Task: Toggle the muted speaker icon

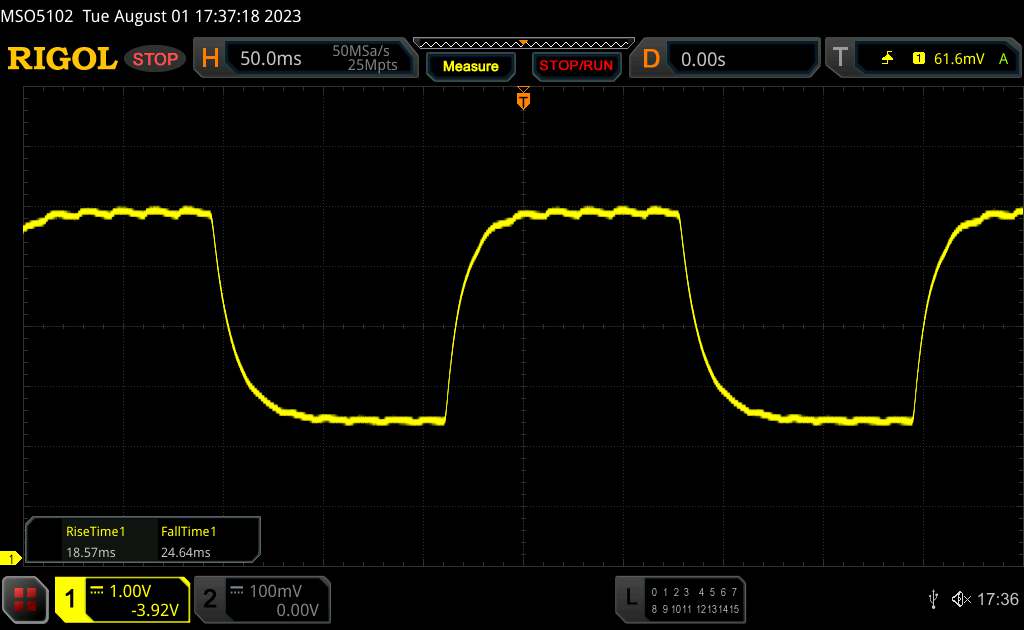Action: [961, 599]
